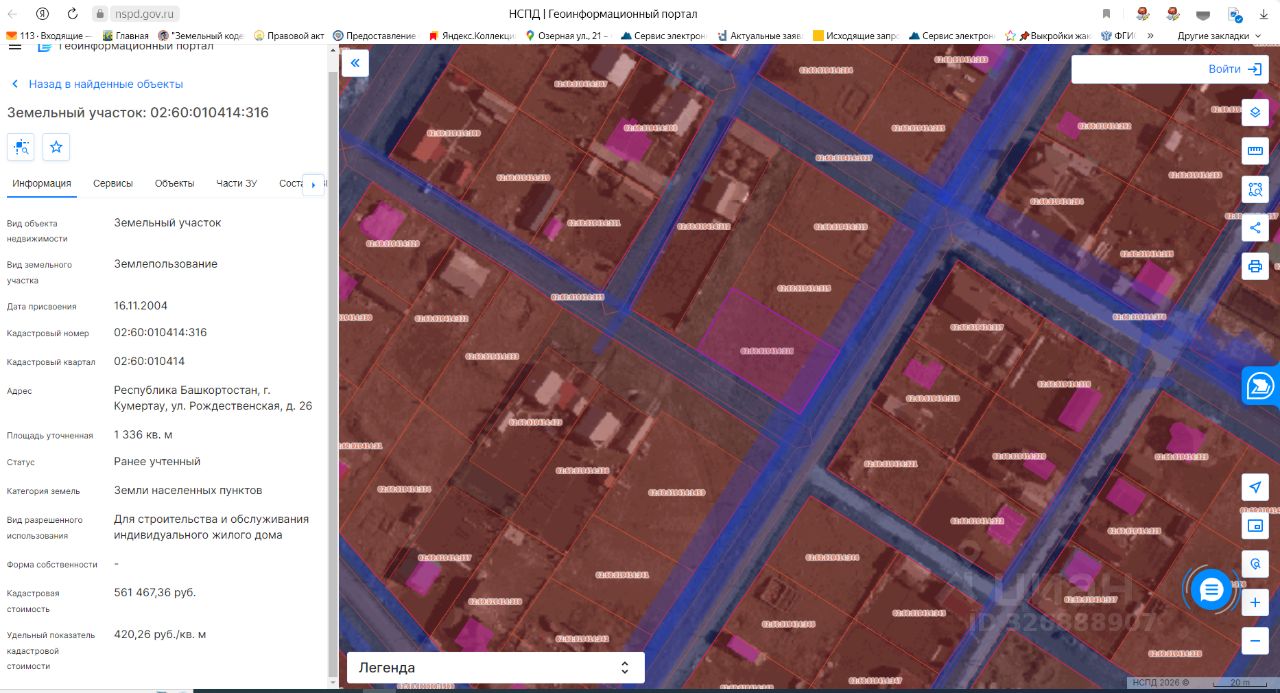This screenshot has height=693, width=1280.
Task: Reload the browser page
Action: coord(72,14)
